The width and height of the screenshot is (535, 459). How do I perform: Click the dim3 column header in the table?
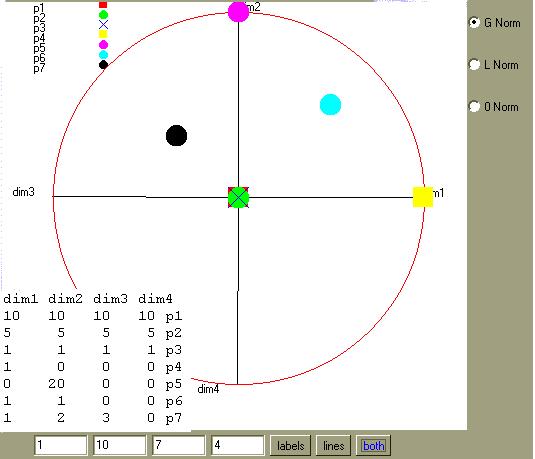[x=110, y=299]
